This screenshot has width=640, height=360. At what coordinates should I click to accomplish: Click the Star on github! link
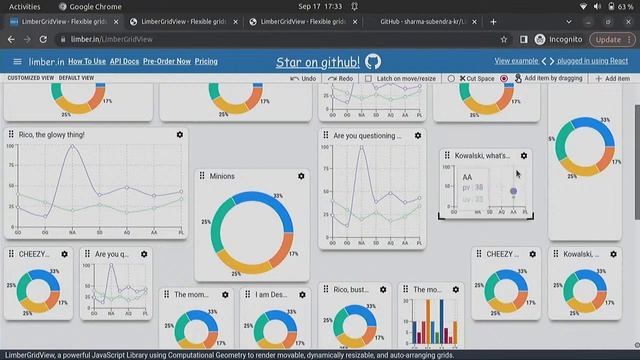point(318,62)
